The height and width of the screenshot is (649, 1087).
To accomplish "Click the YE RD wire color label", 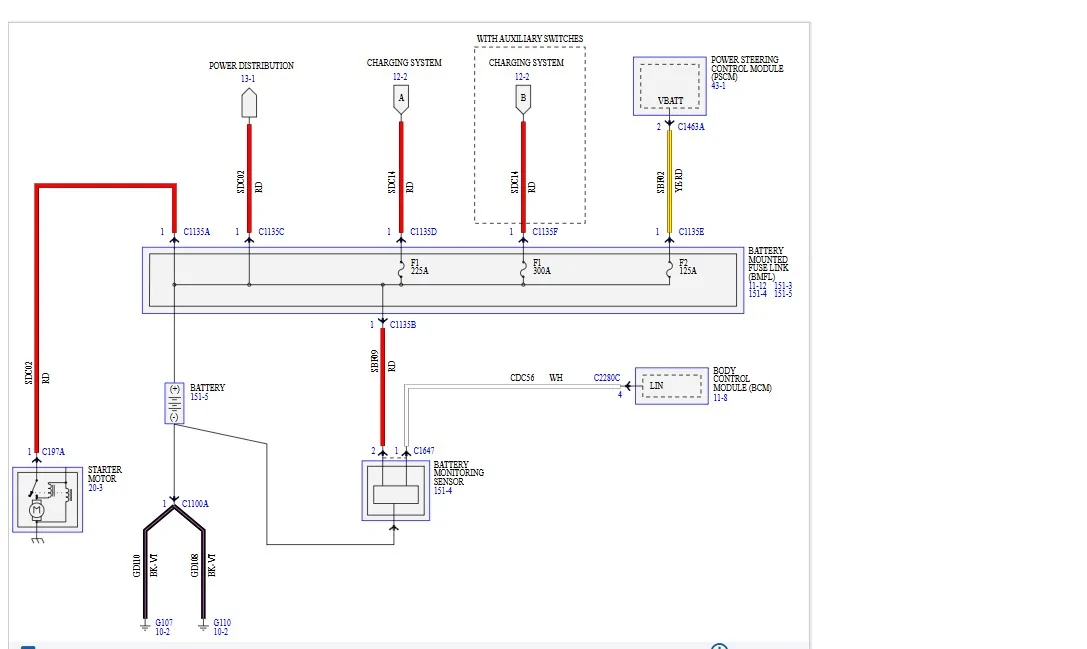I will point(679,180).
